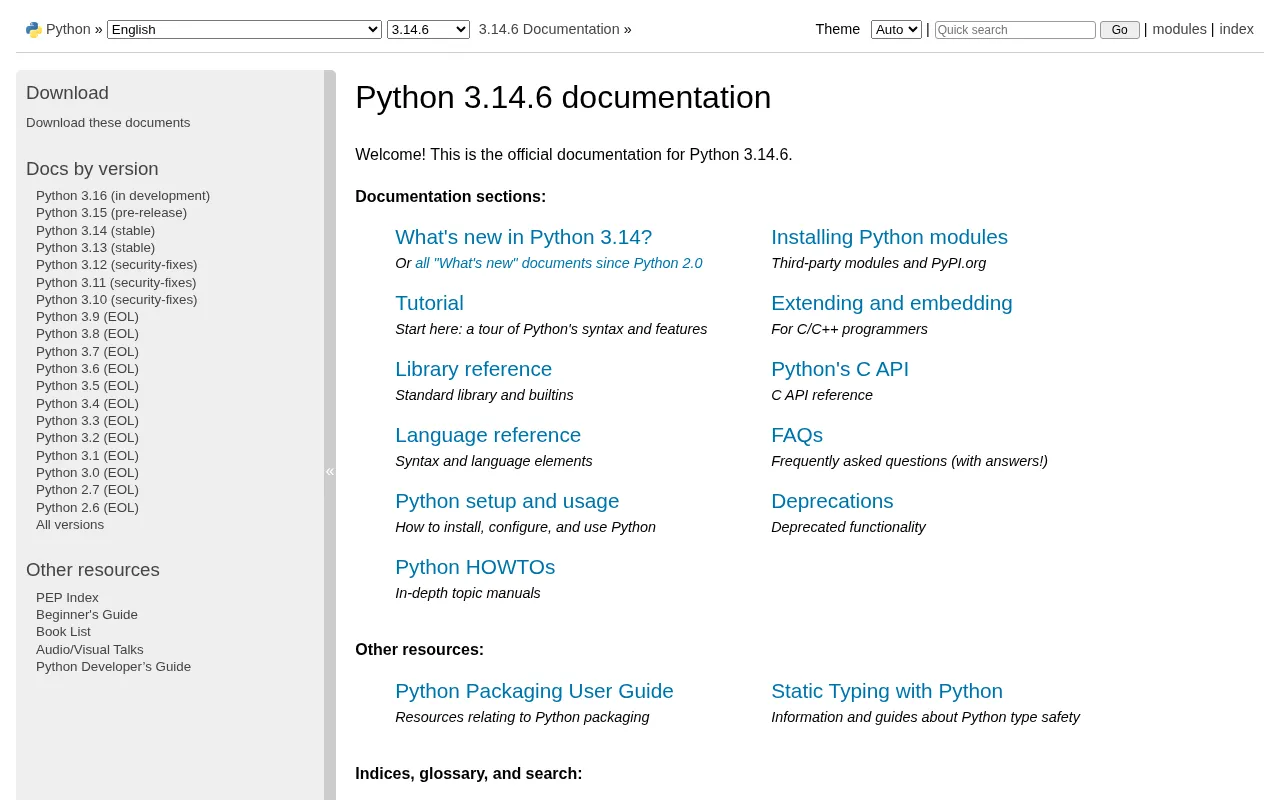Click the Python logo icon
This screenshot has height=800, width=1280.
tap(34, 30)
